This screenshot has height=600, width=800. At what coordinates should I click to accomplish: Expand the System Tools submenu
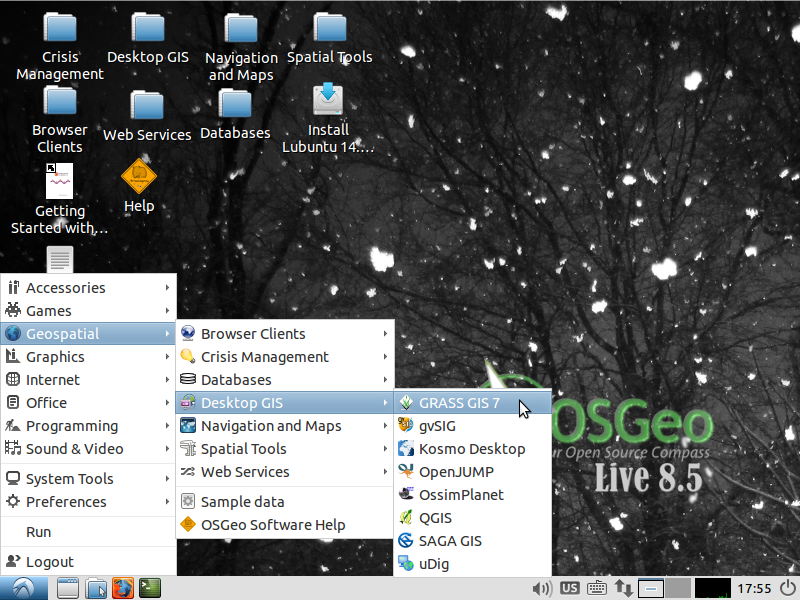[x=88, y=479]
